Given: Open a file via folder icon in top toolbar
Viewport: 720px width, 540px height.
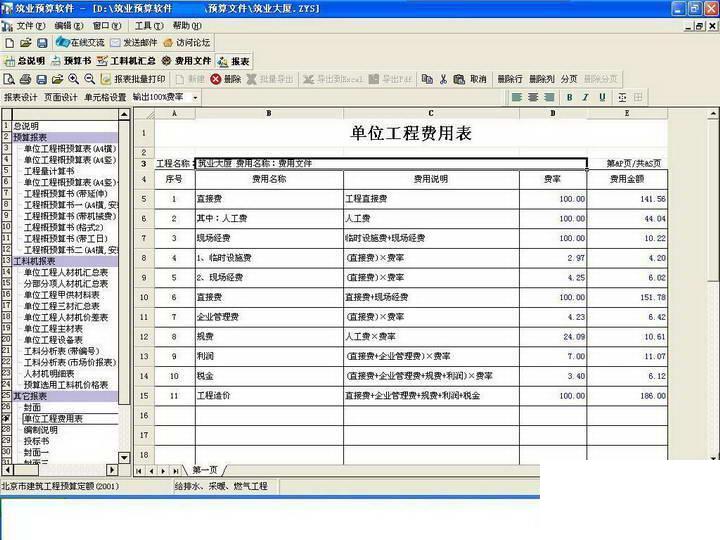Looking at the screenshot, I should pyautogui.click(x=26, y=43).
